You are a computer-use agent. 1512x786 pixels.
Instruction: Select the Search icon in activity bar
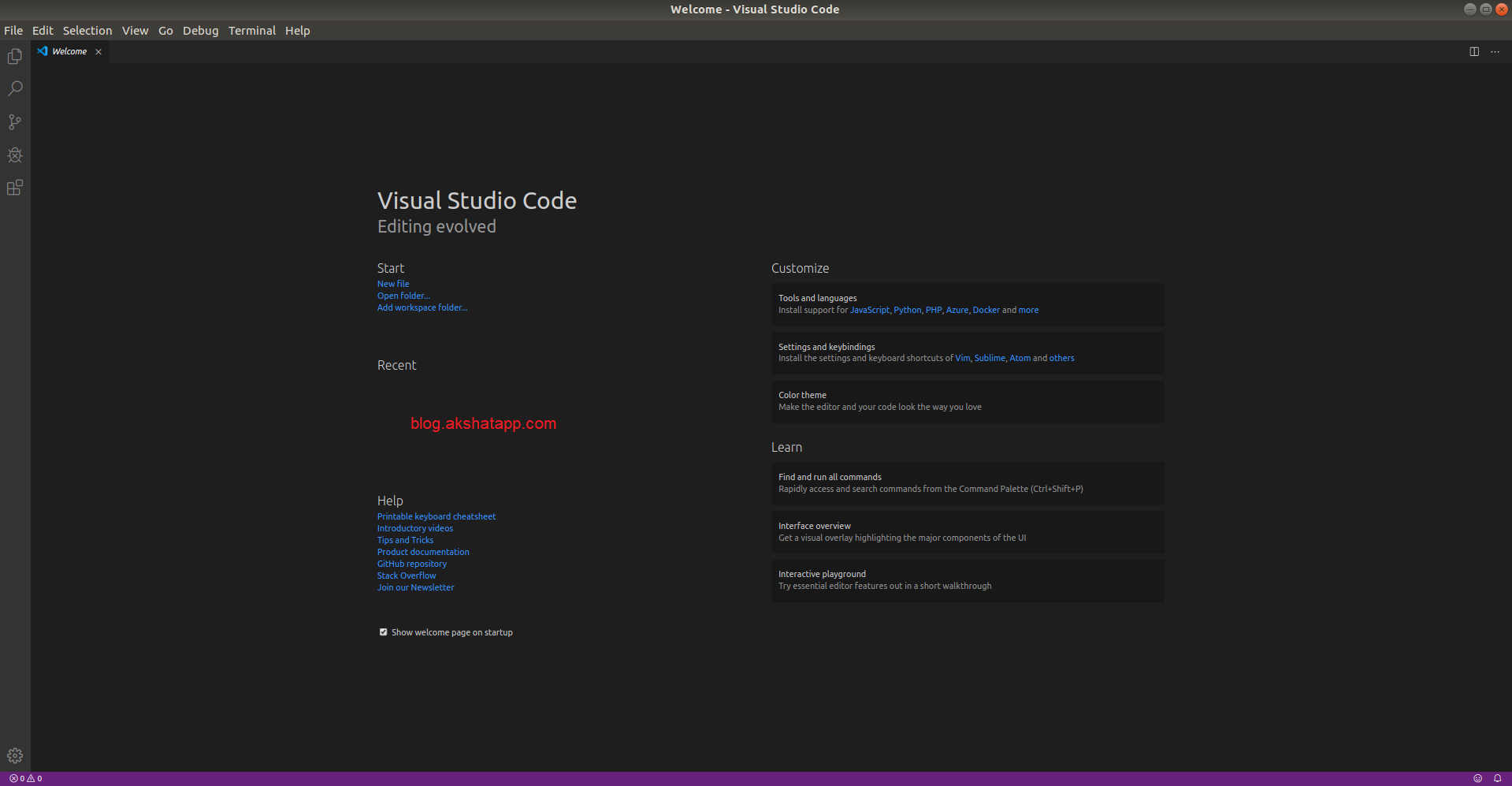pos(15,88)
